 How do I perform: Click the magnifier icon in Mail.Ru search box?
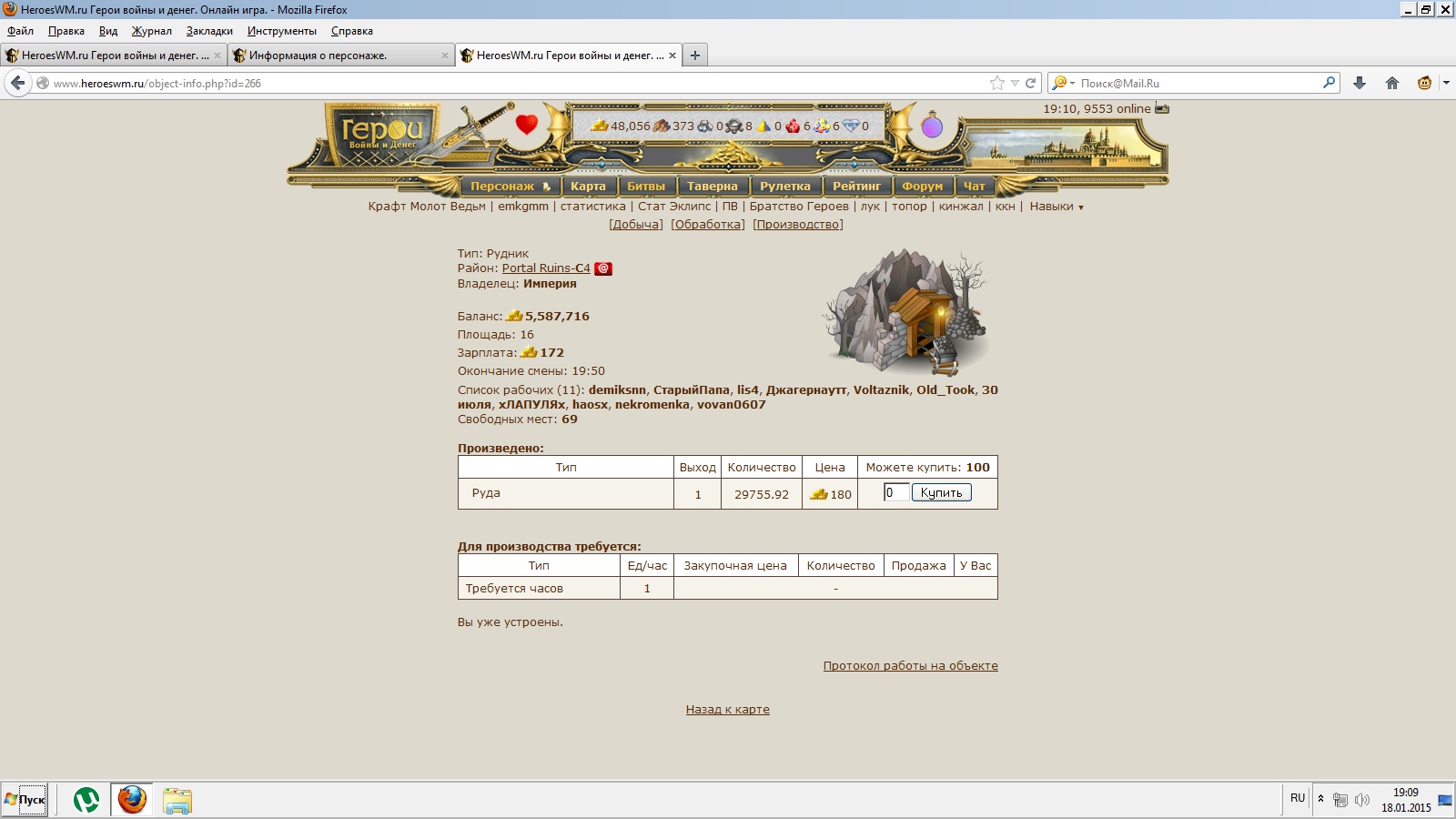coord(1330,83)
